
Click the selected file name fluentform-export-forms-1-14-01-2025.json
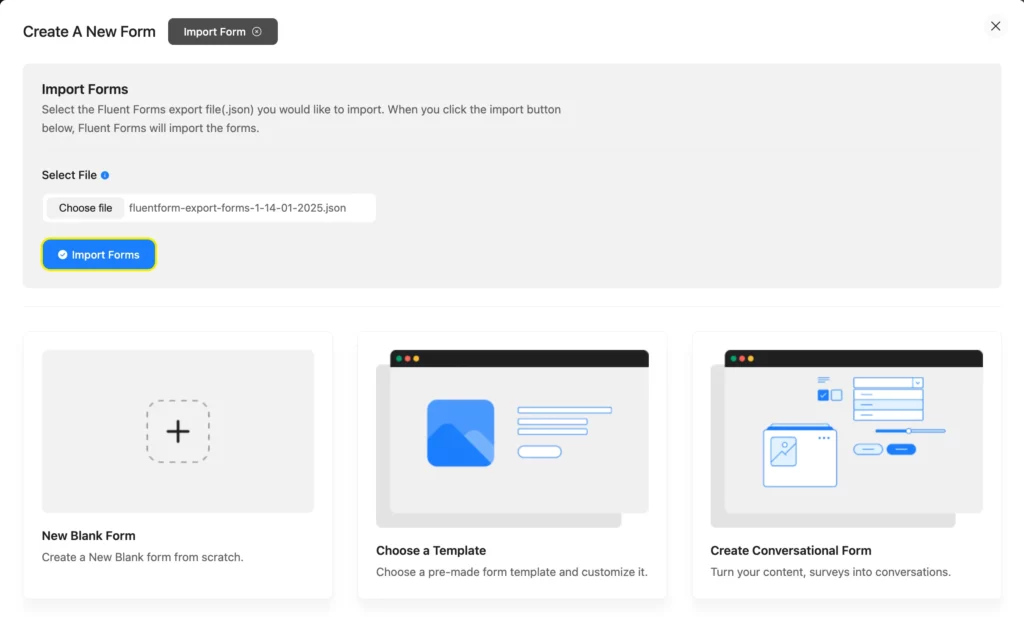238,208
